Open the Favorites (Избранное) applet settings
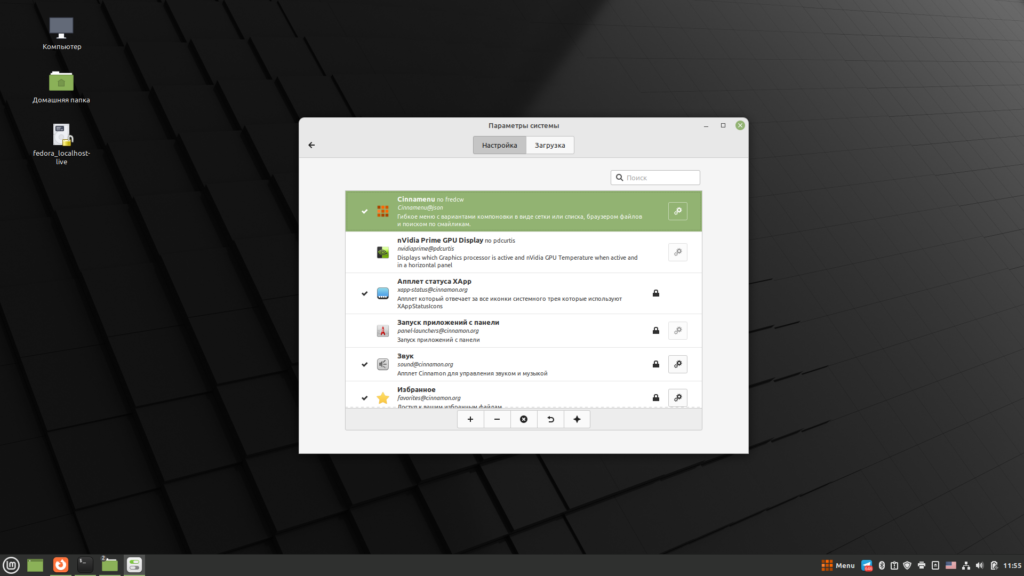The width and height of the screenshot is (1024, 576). pos(677,398)
